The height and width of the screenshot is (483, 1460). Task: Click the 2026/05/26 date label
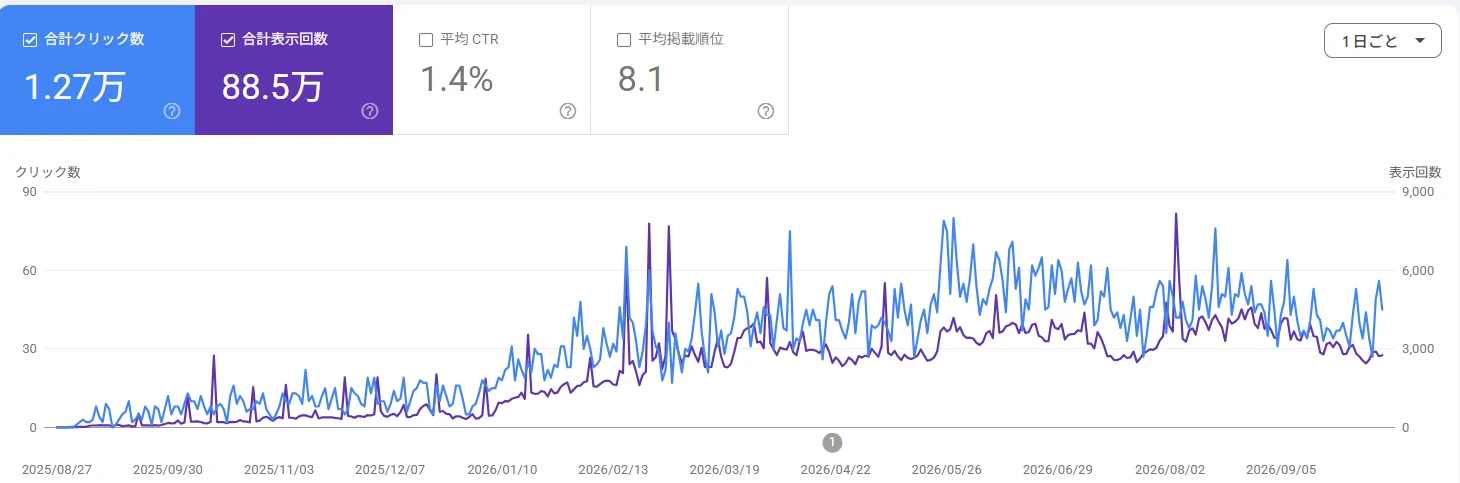(948, 468)
